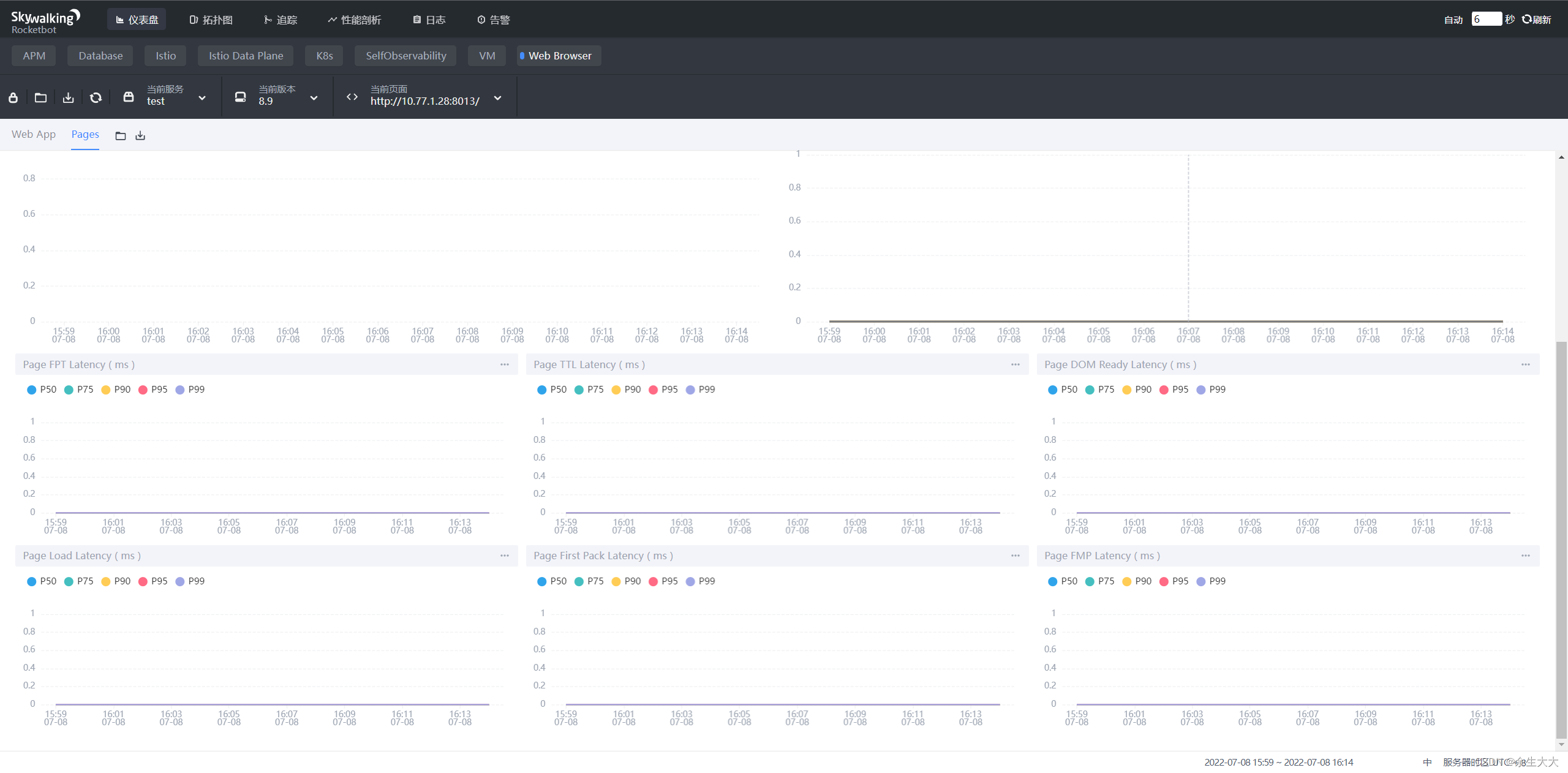Image resolution: width=1568 pixels, height=773 pixels.
Task: Open the 仪表盘 dashboard menu
Action: (137, 20)
